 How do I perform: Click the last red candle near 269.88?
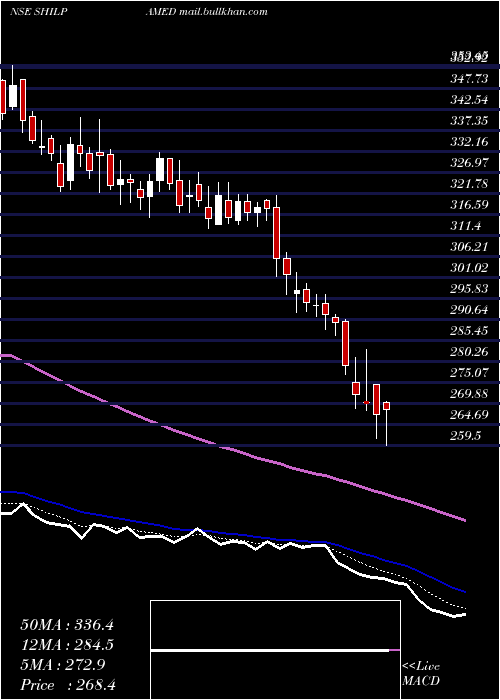387,406
